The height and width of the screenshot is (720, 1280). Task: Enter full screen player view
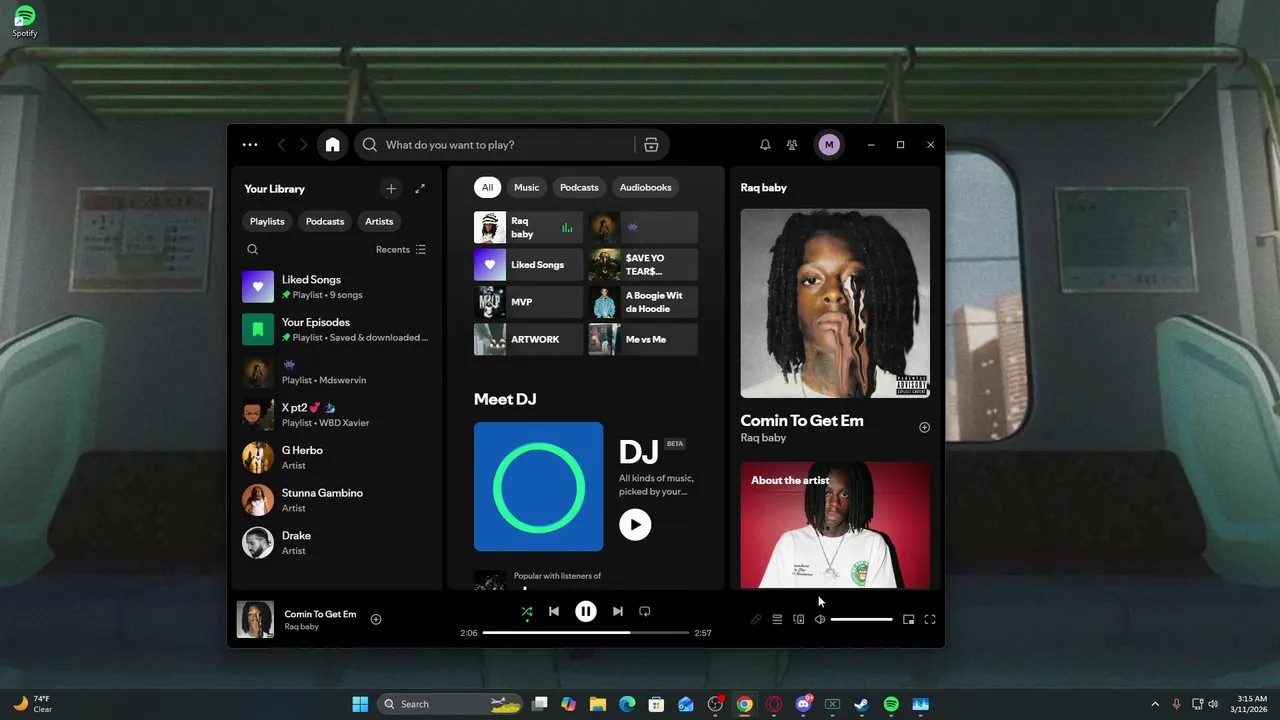pos(930,620)
